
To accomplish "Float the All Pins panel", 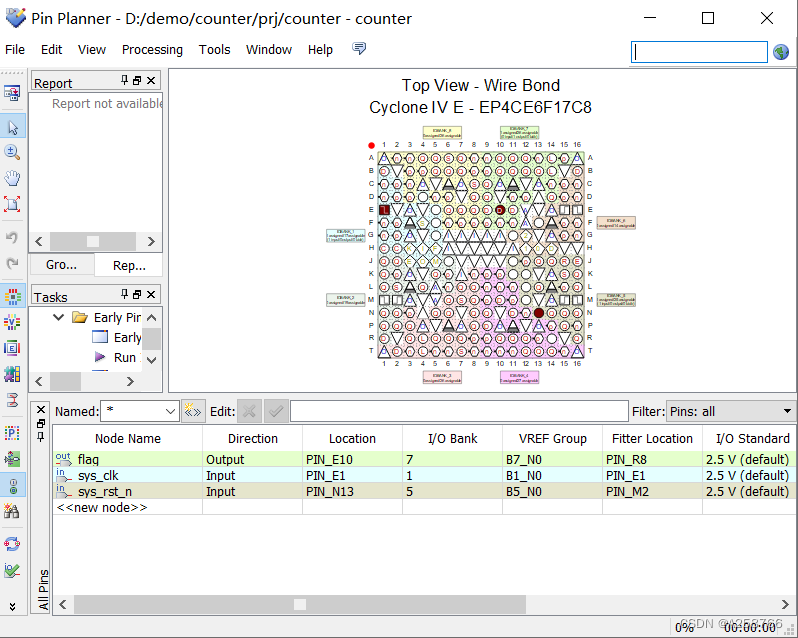I will [41, 423].
